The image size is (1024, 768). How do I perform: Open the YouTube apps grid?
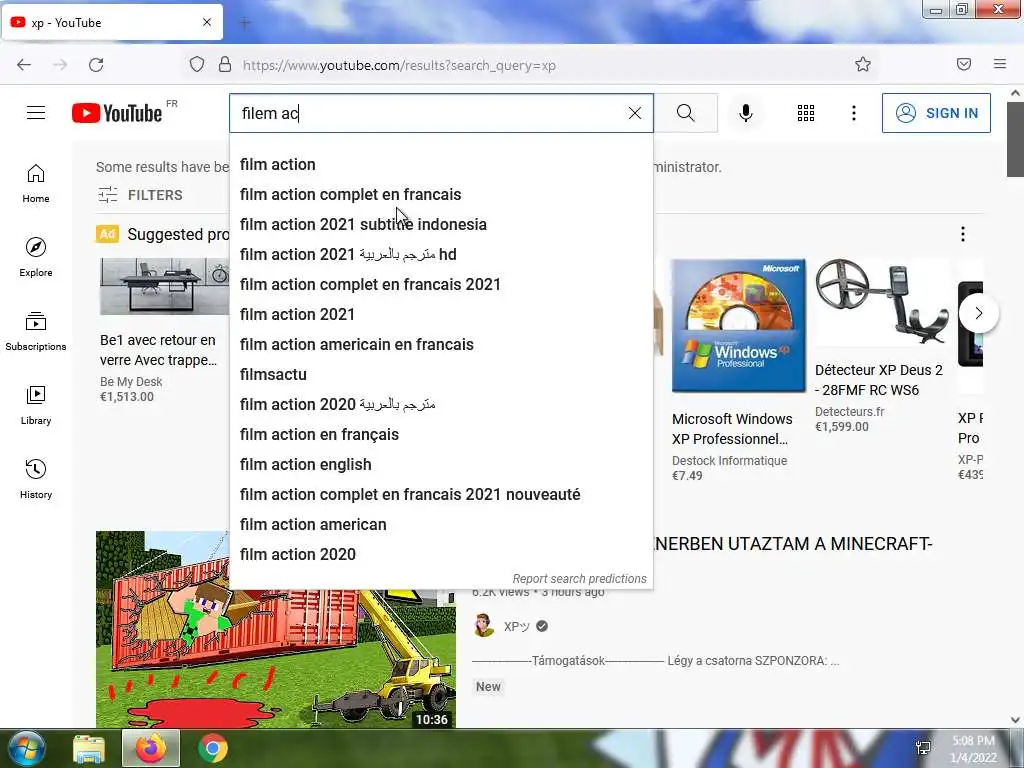pyautogui.click(x=806, y=113)
